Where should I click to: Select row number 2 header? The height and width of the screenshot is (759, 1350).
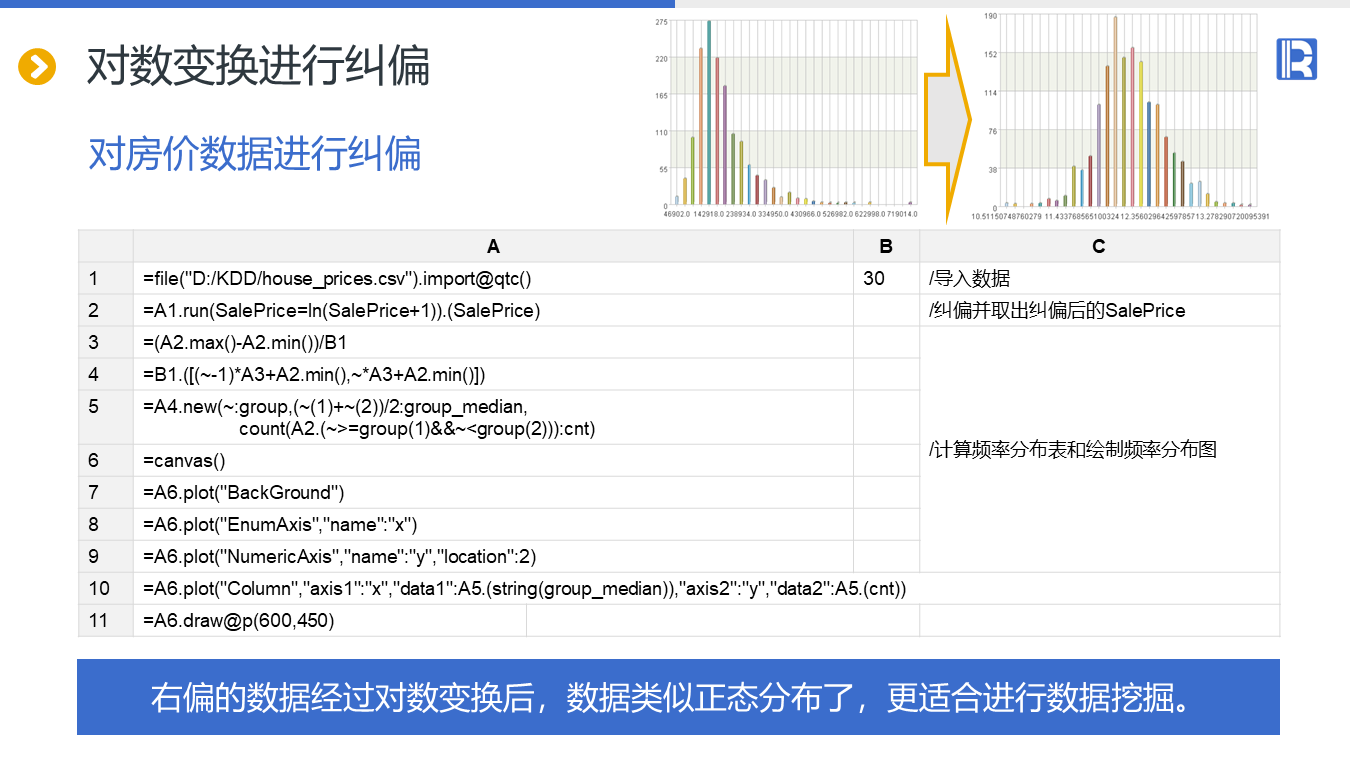pyautogui.click(x=105, y=310)
